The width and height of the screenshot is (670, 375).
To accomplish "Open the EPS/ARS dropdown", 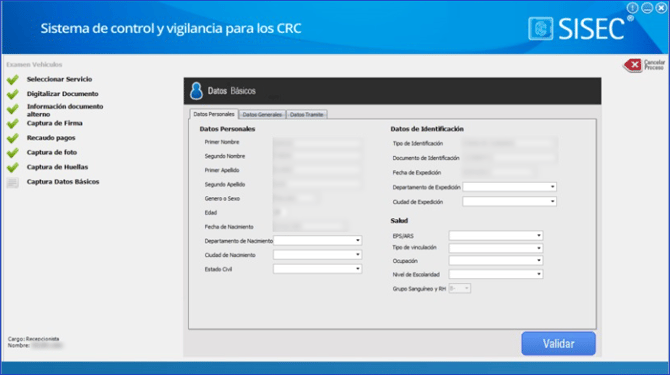I will 496,235.
